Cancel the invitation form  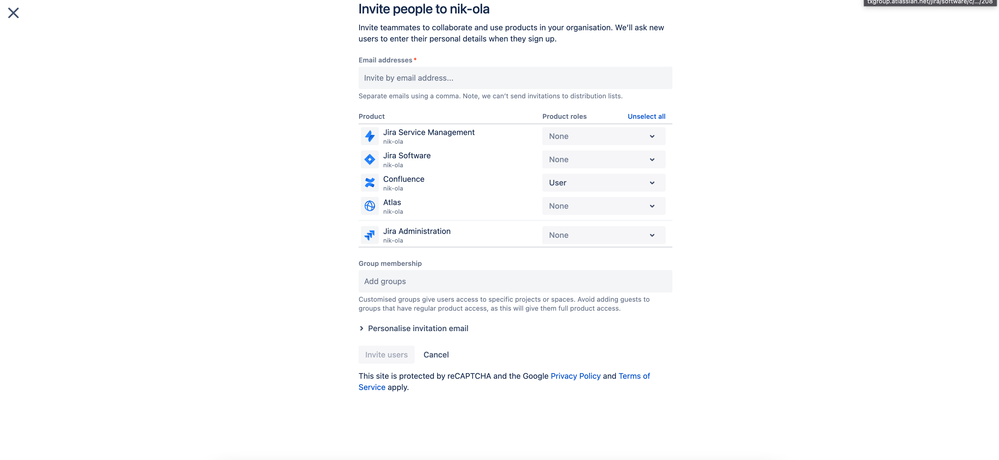[436, 355]
